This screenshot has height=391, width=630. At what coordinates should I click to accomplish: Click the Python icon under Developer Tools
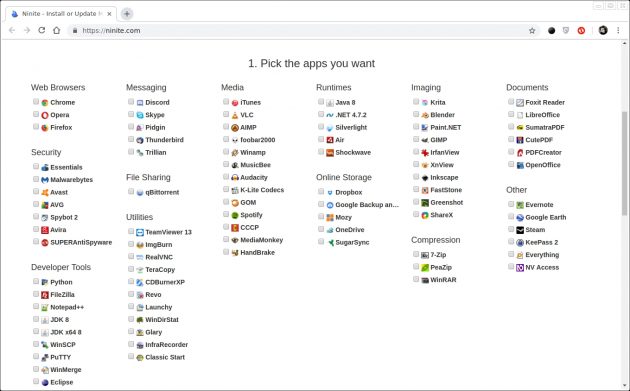pos(45,283)
